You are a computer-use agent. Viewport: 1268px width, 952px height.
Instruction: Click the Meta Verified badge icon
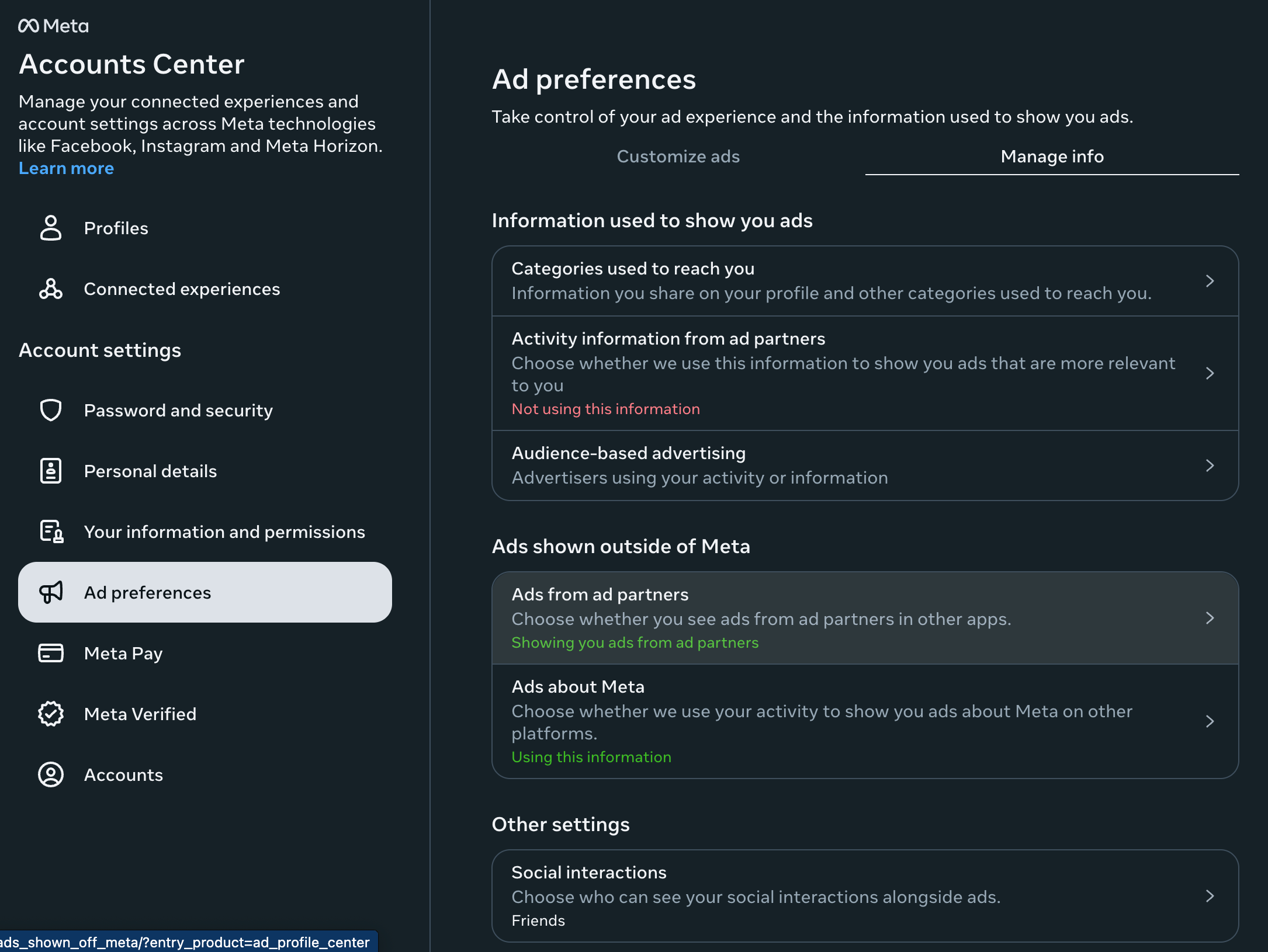tap(51, 714)
